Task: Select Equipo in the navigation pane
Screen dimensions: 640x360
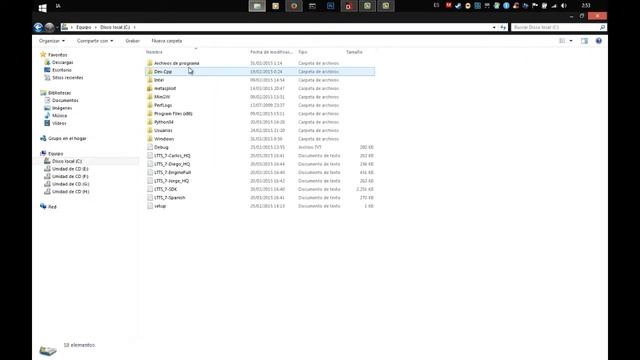Action: [x=56, y=154]
